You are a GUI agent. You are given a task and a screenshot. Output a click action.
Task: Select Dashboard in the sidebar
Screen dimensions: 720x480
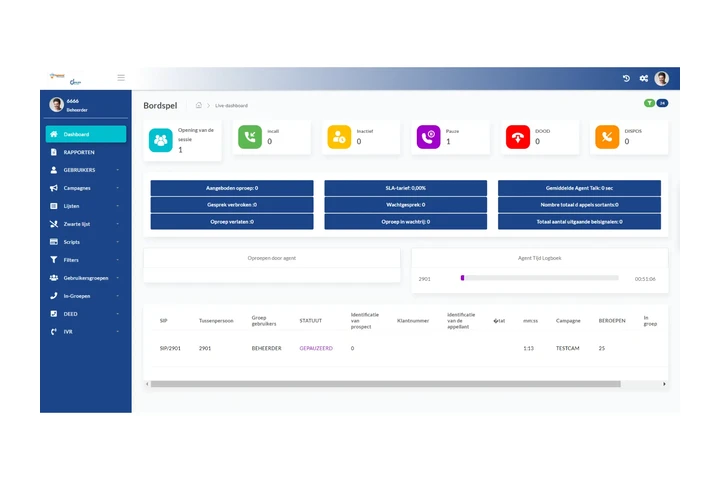(x=86, y=134)
